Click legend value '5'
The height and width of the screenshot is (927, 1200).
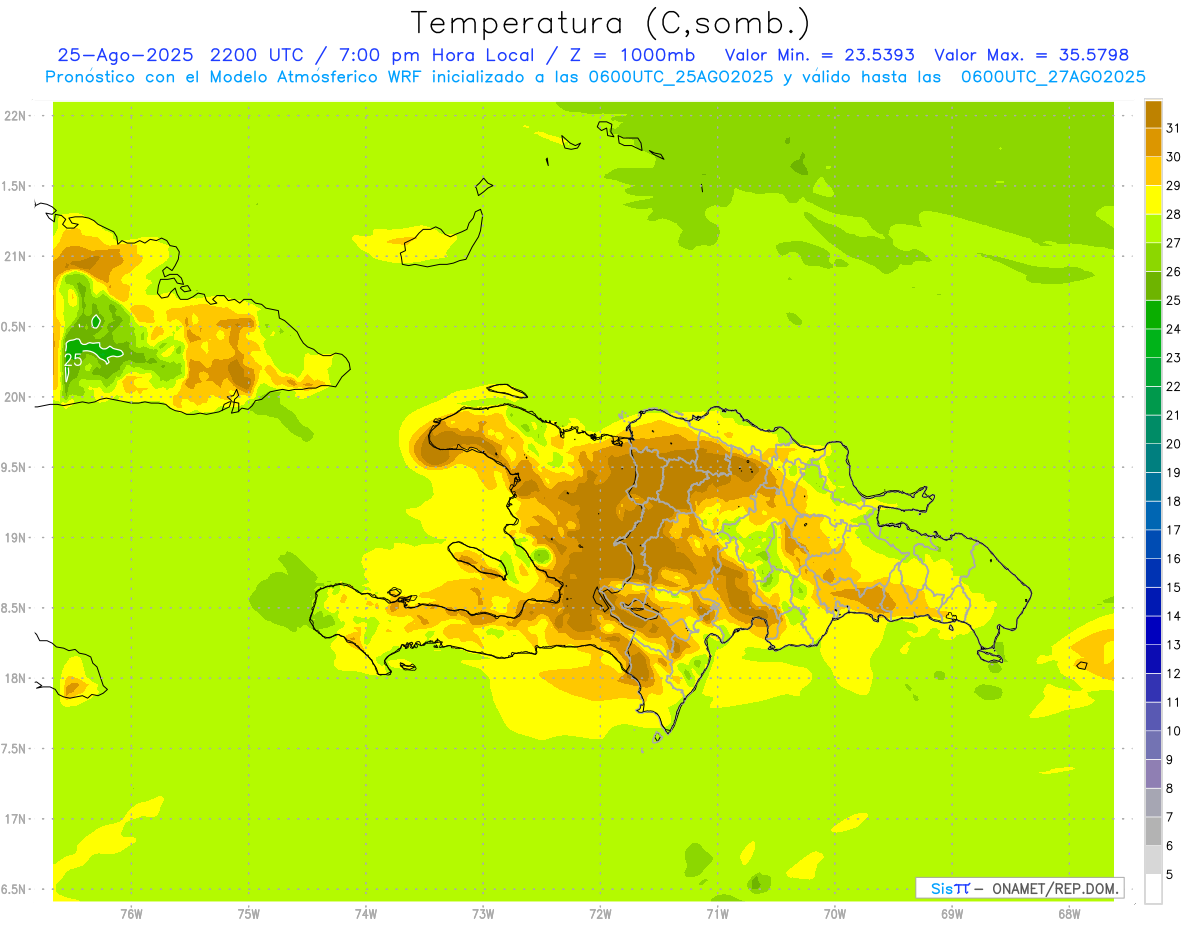[x=1170, y=875]
